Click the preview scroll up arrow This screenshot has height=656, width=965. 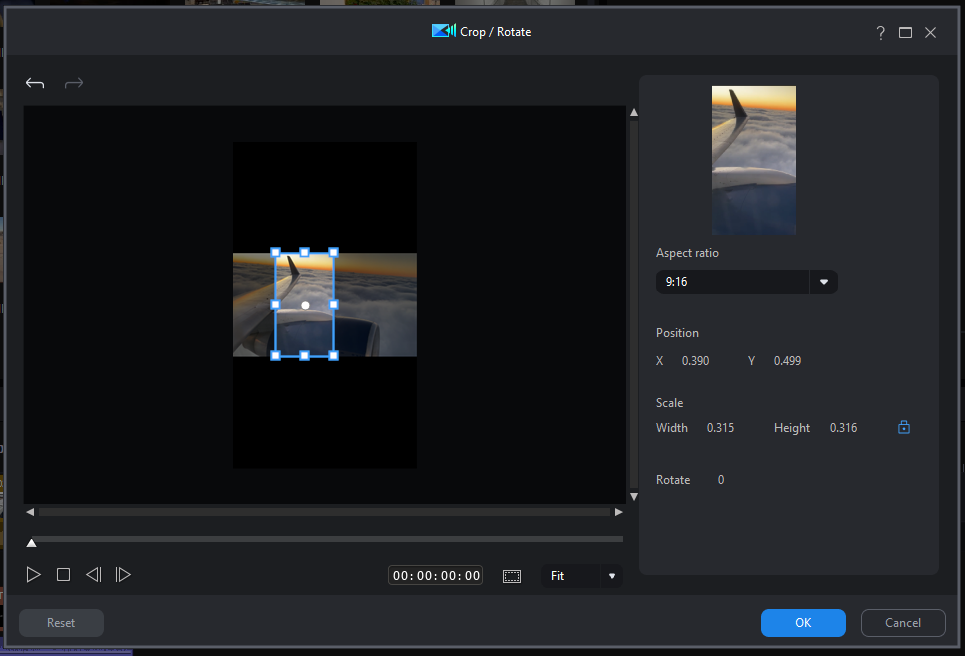click(x=634, y=113)
